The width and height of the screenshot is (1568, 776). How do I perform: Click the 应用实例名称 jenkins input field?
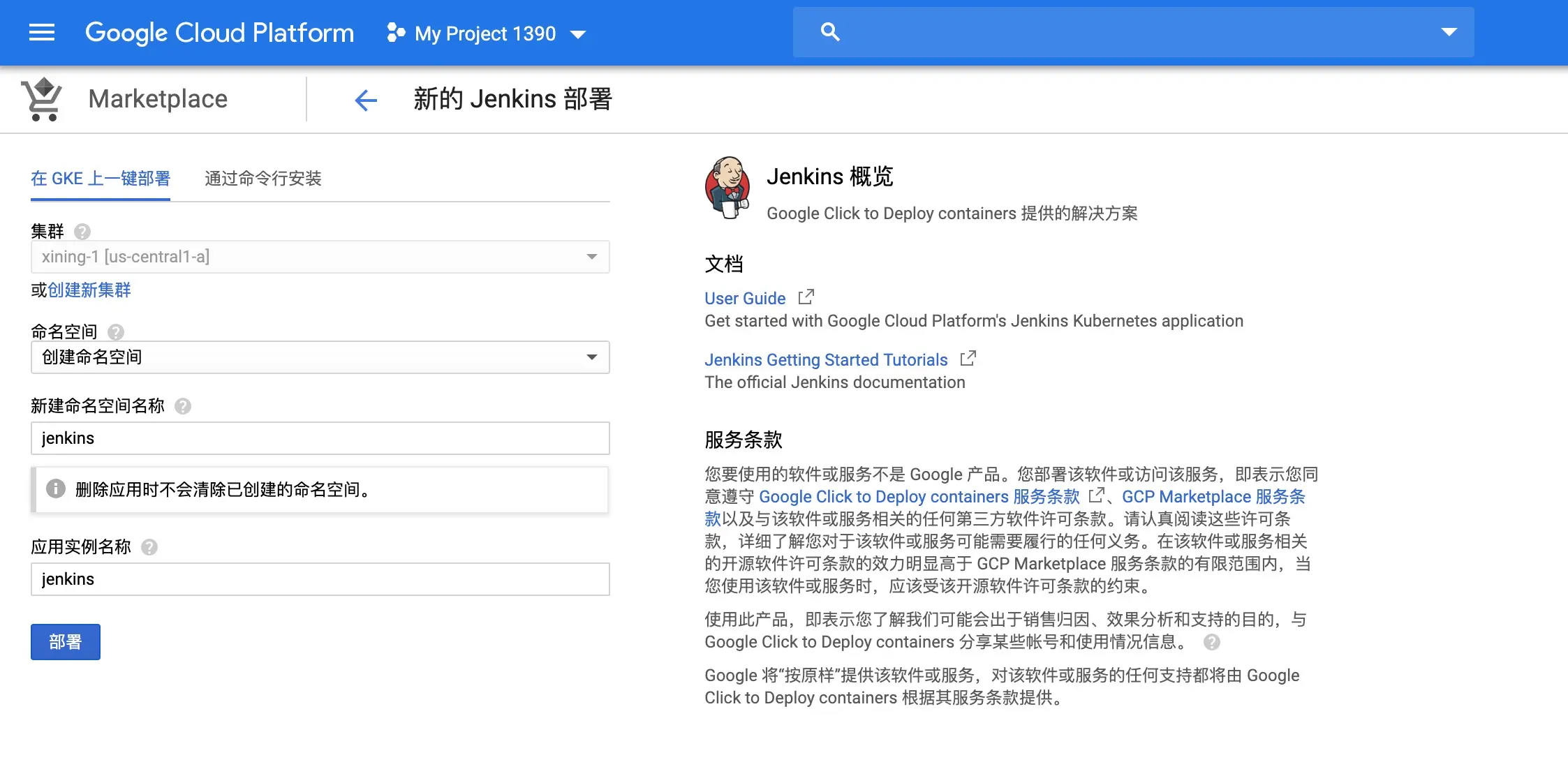tap(320, 579)
